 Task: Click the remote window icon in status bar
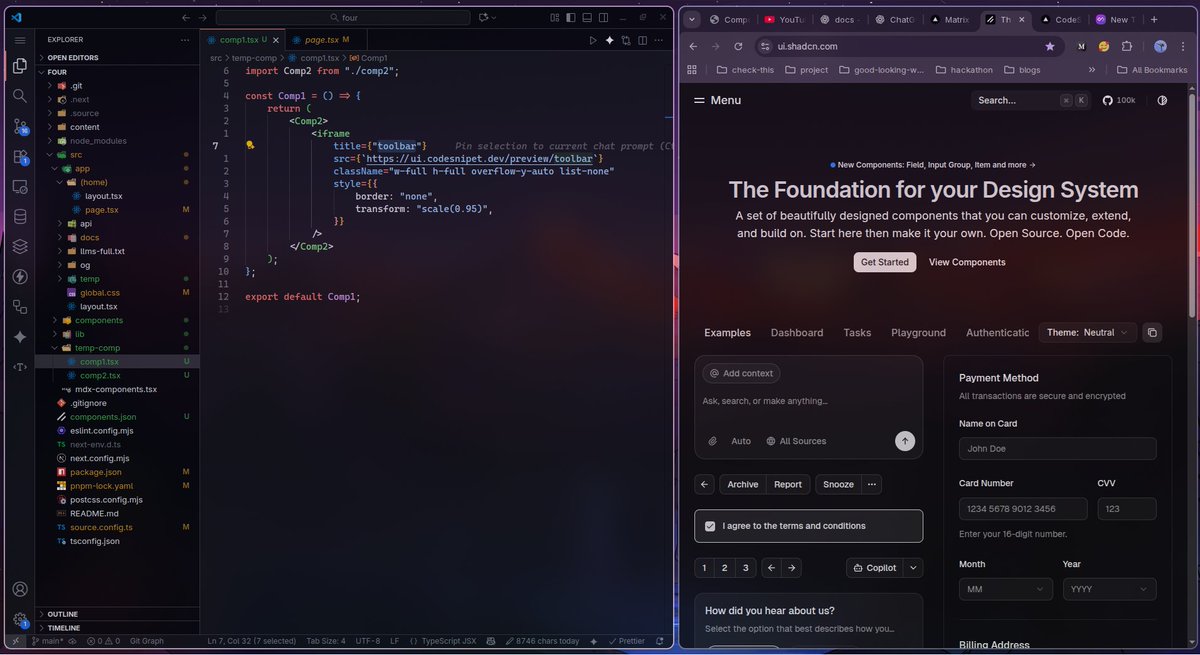tap(17, 641)
